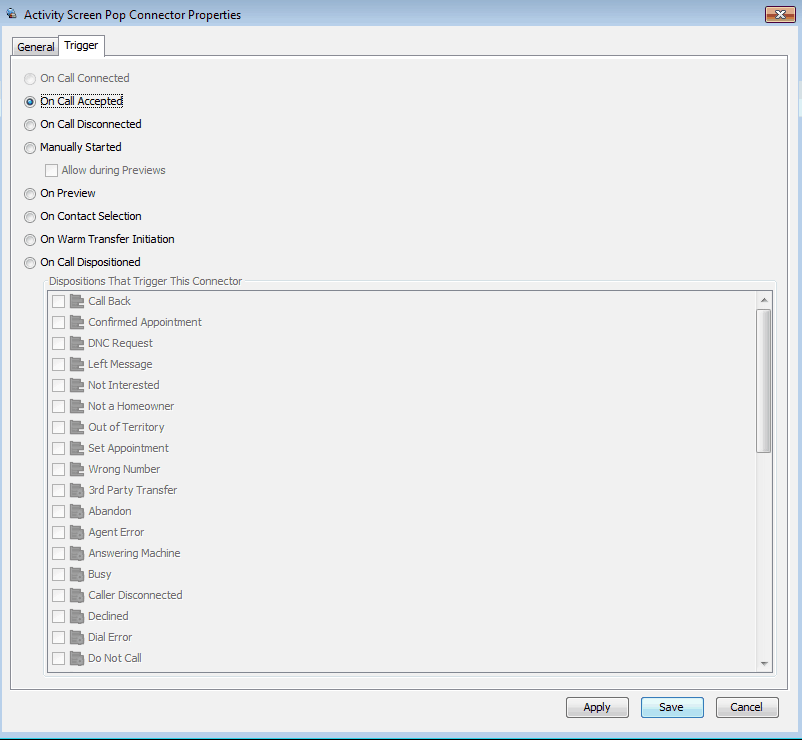Click the Agent Error disposition icon

click(77, 532)
